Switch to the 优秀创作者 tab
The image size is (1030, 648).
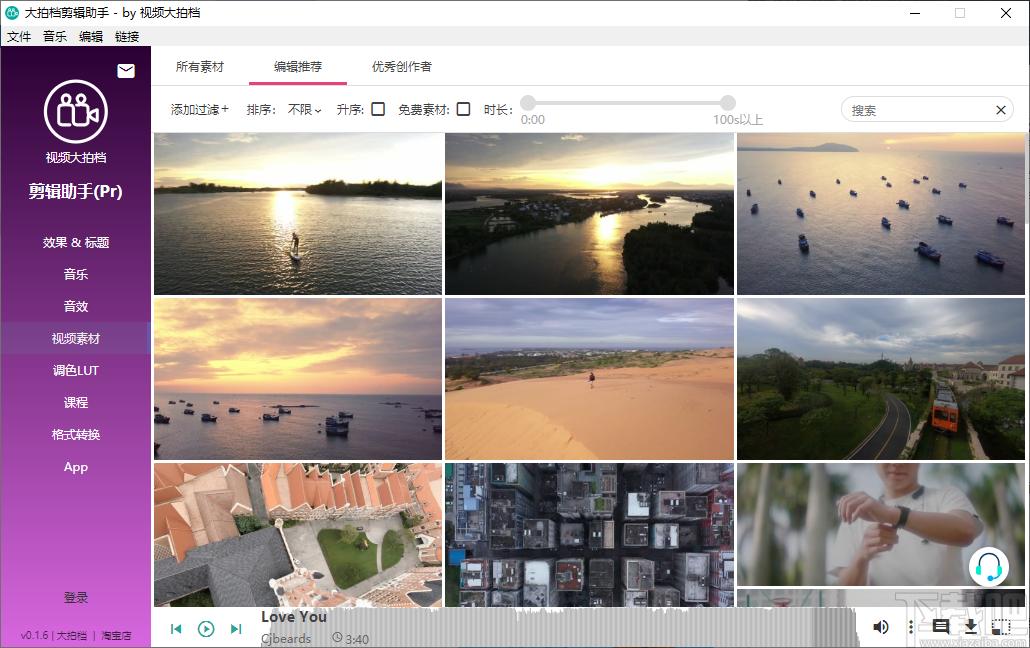401,66
